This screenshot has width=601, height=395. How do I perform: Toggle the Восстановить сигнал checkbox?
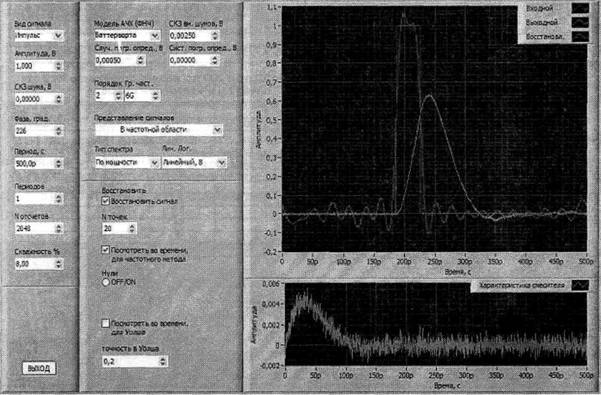coord(105,201)
